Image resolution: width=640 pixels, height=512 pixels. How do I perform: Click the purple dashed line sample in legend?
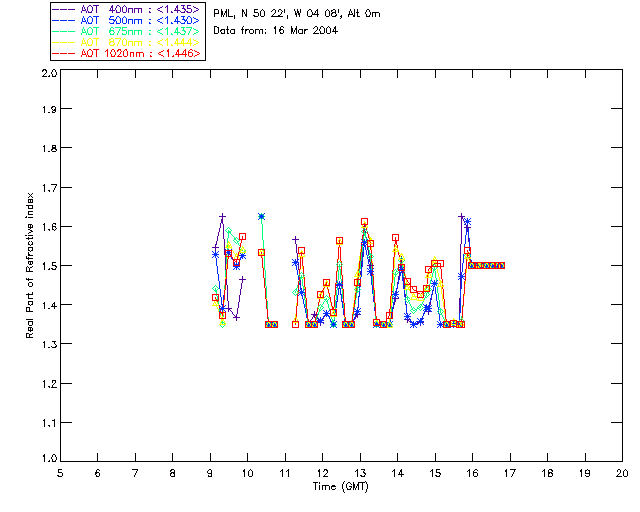(x=64, y=9)
